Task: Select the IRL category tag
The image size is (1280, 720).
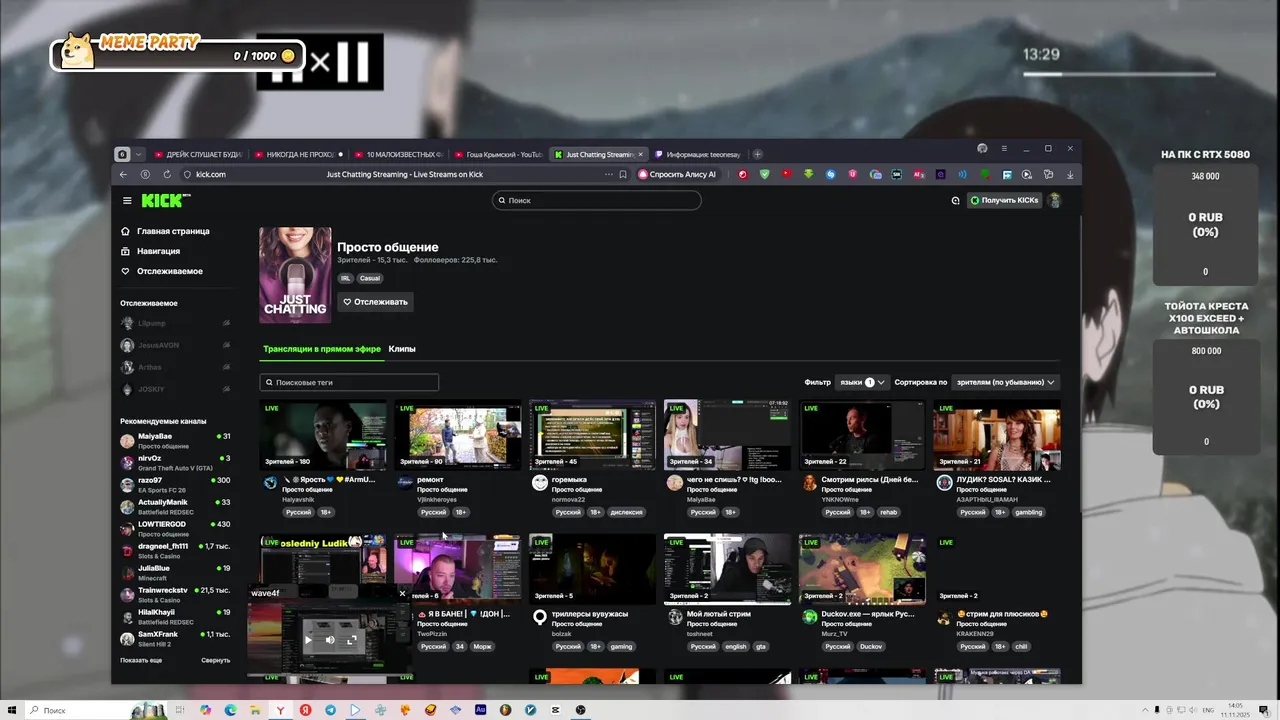Action: click(x=345, y=278)
